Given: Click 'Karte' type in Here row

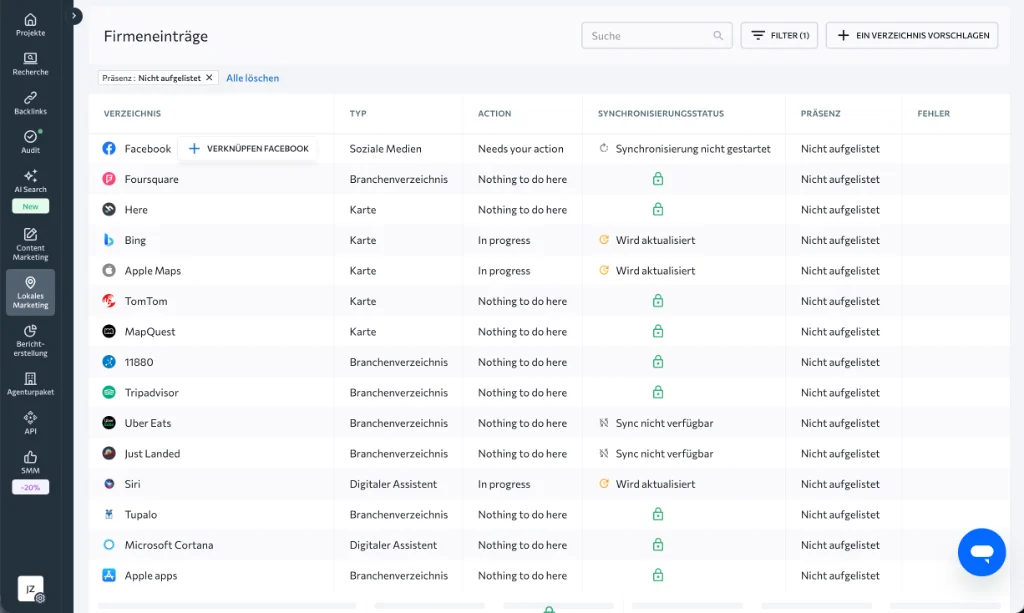Looking at the screenshot, I should 362,210.
